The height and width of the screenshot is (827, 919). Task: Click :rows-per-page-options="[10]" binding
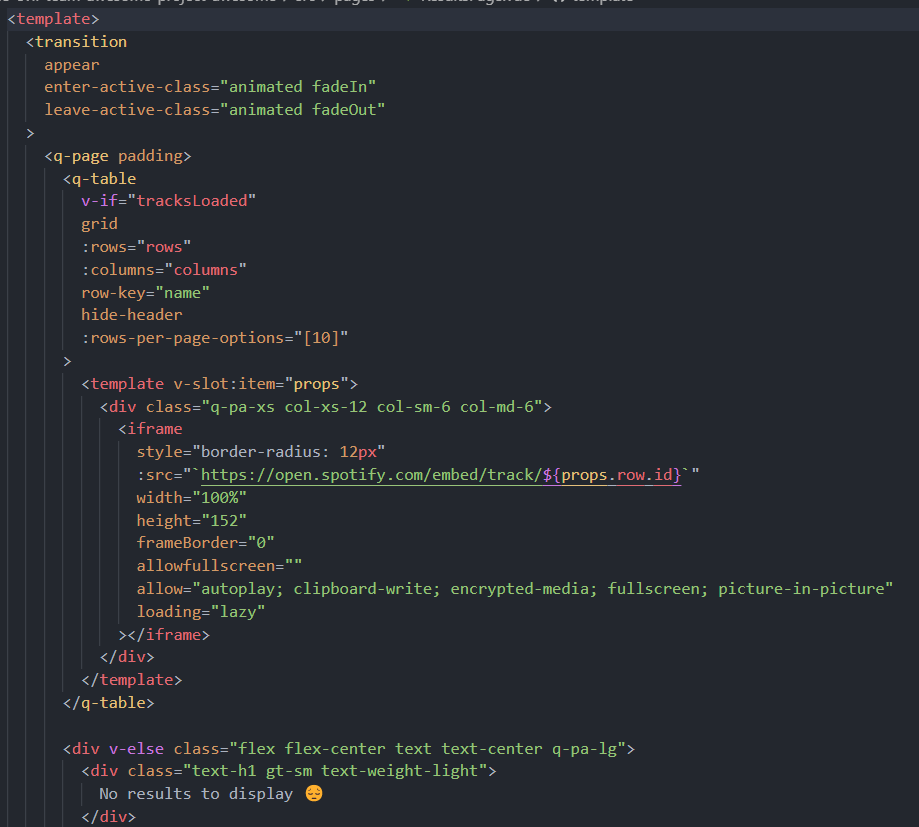pos(215,338)
